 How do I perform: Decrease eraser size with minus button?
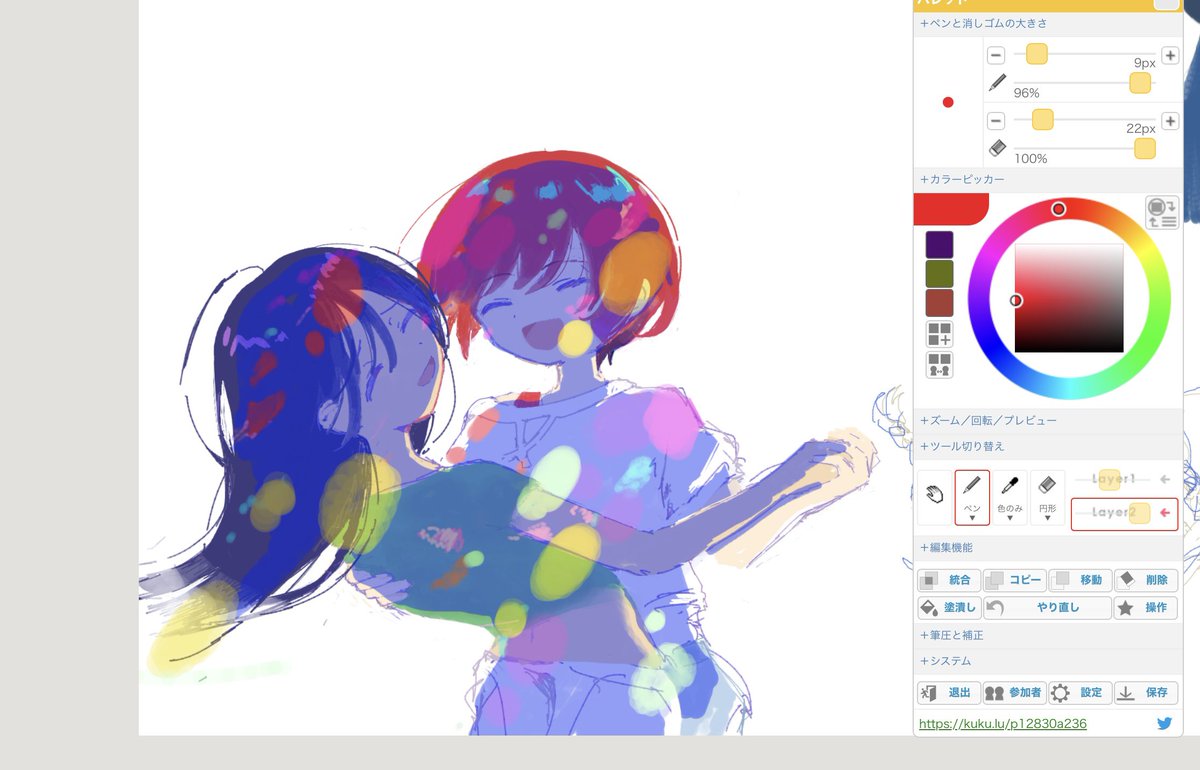[996, 121]
